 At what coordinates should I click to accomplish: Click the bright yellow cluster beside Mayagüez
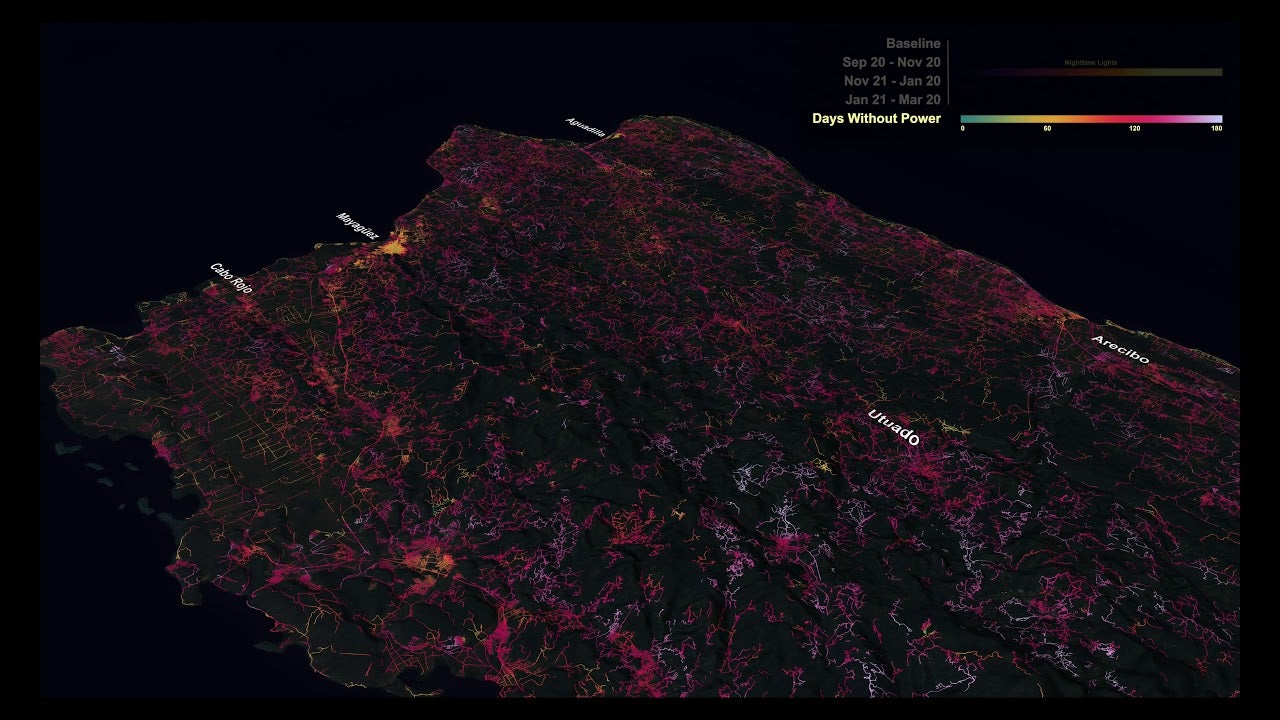[x=396, y=243]
